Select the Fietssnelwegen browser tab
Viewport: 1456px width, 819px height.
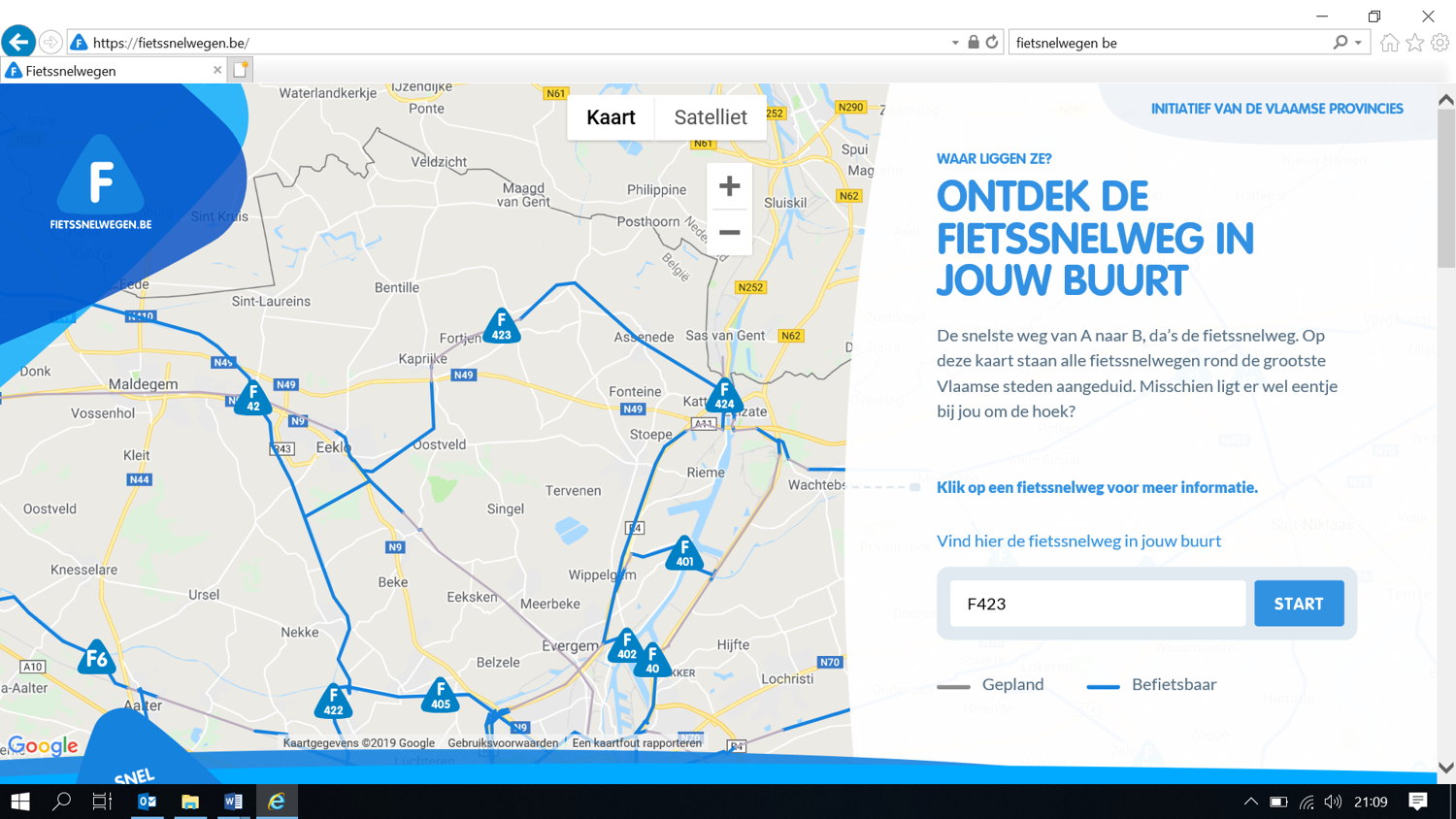[115, 70]
